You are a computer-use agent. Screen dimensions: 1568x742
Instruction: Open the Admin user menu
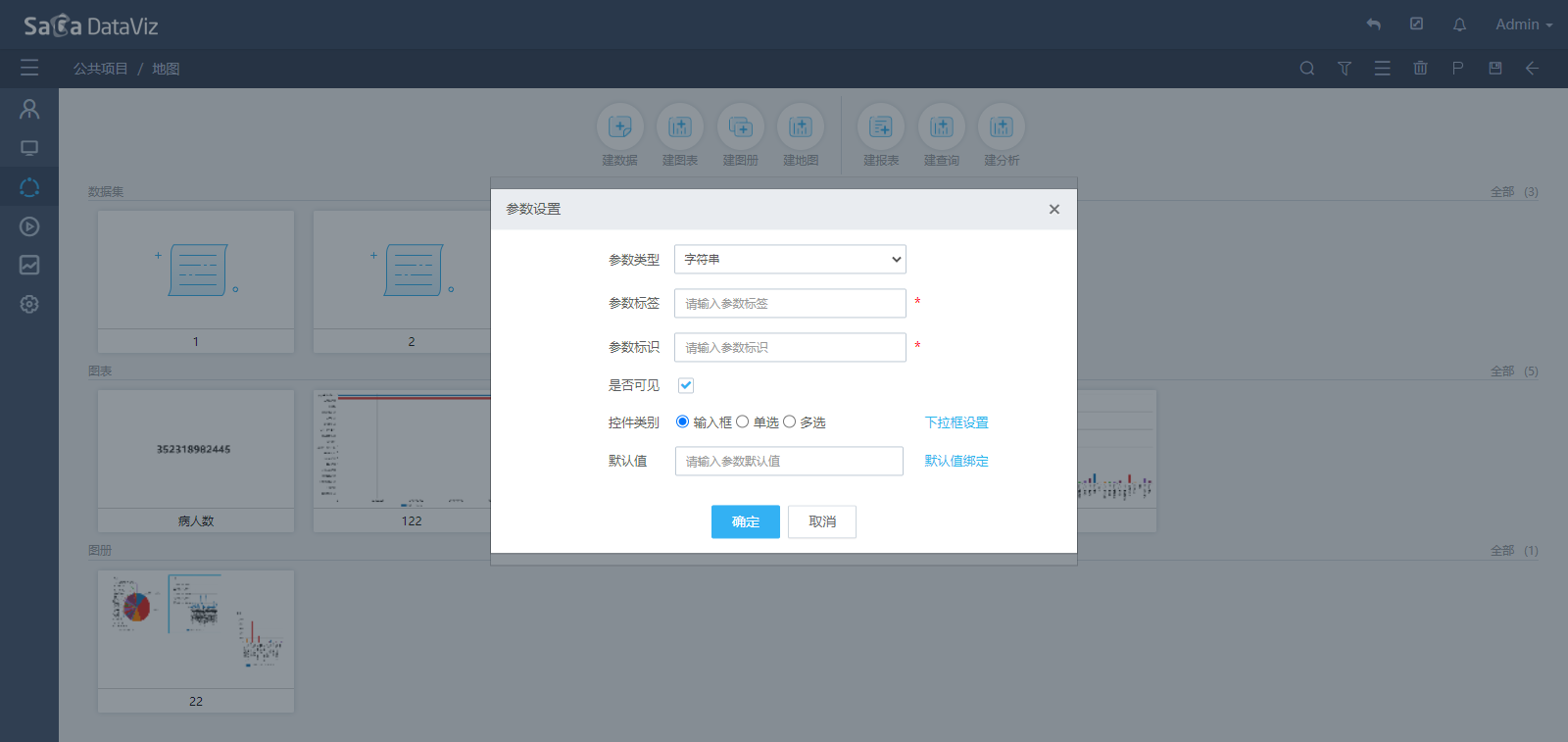click(x=1523, y=25)
